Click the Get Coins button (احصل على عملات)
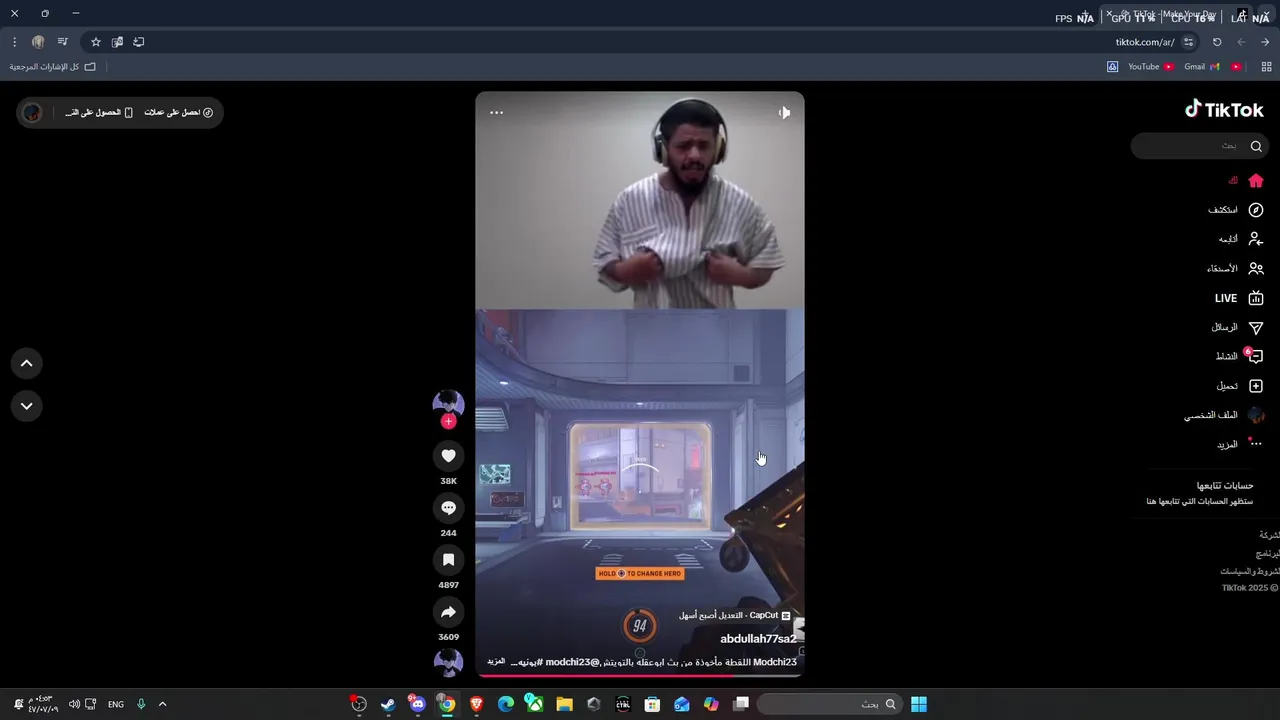This screenshot has height=720, width=1280. click(178, 112)
